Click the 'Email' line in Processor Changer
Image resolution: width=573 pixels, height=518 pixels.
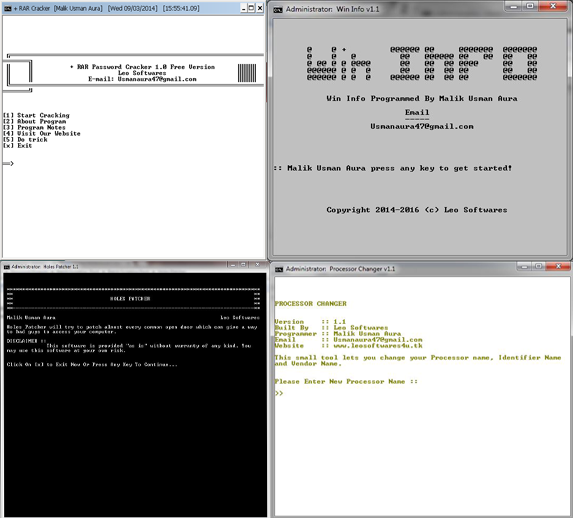click(x=349, y=340)
